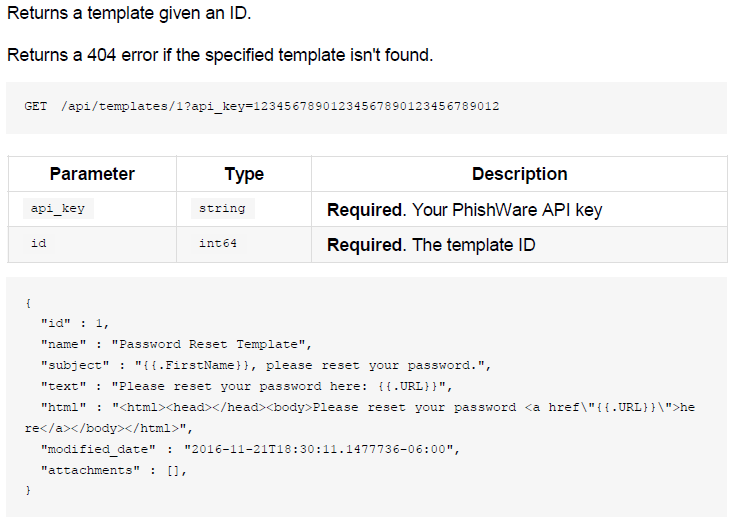Click the Type column header

click(244, 174)
